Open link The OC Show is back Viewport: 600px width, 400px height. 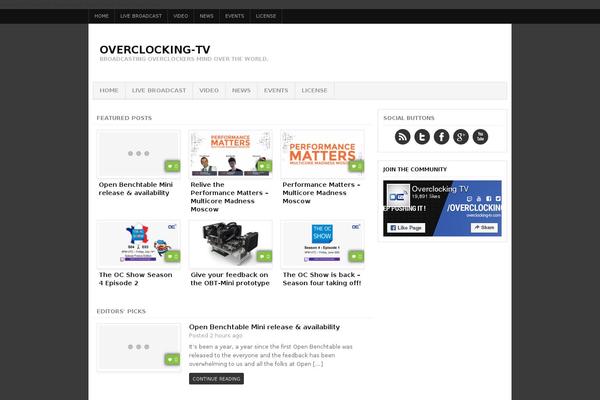322,279
